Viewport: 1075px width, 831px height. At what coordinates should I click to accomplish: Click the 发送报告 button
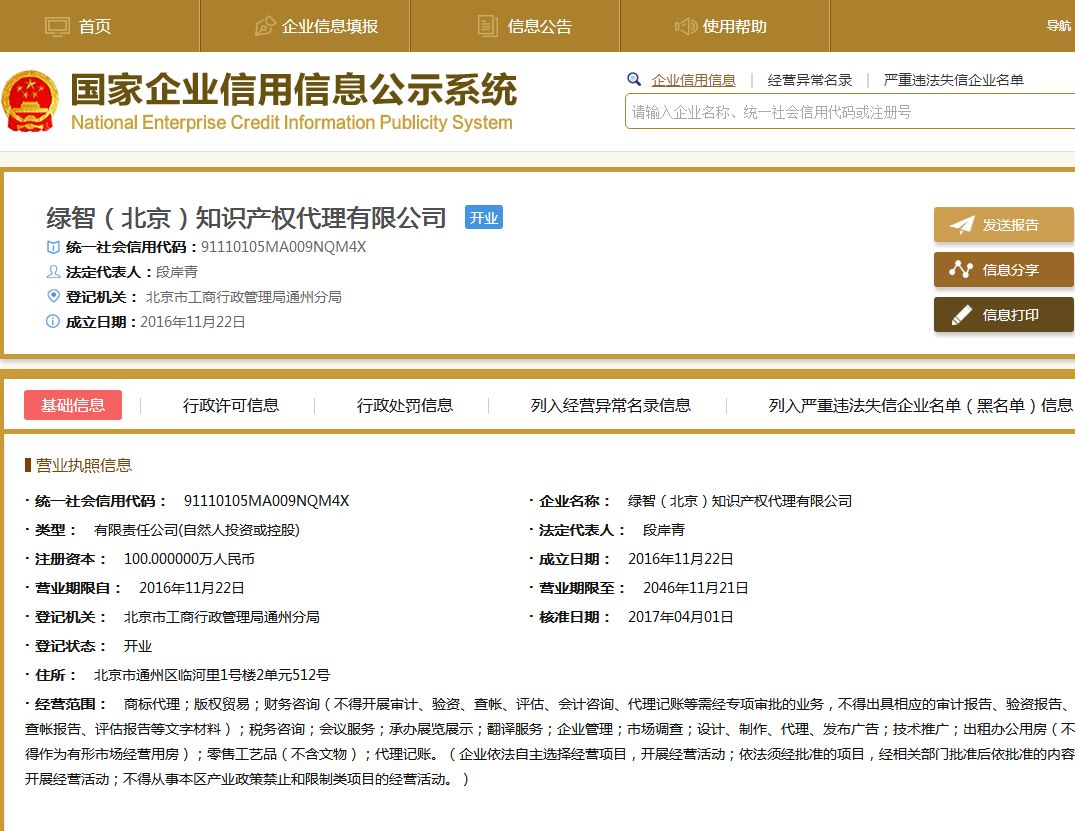(1004, 225)
